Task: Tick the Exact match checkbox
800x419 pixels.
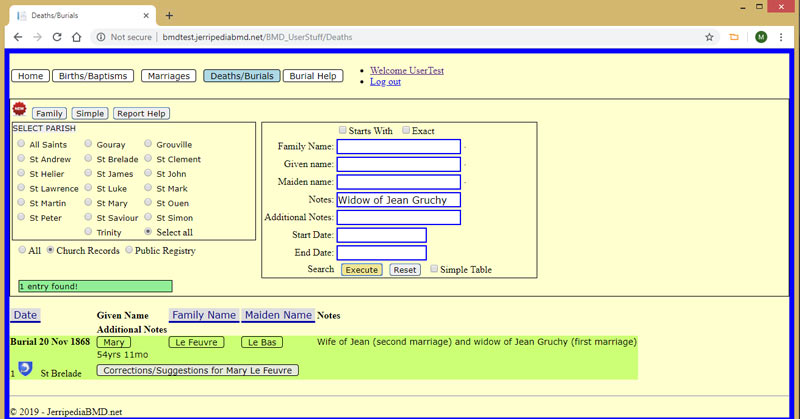Action: (x=406, y=131)
